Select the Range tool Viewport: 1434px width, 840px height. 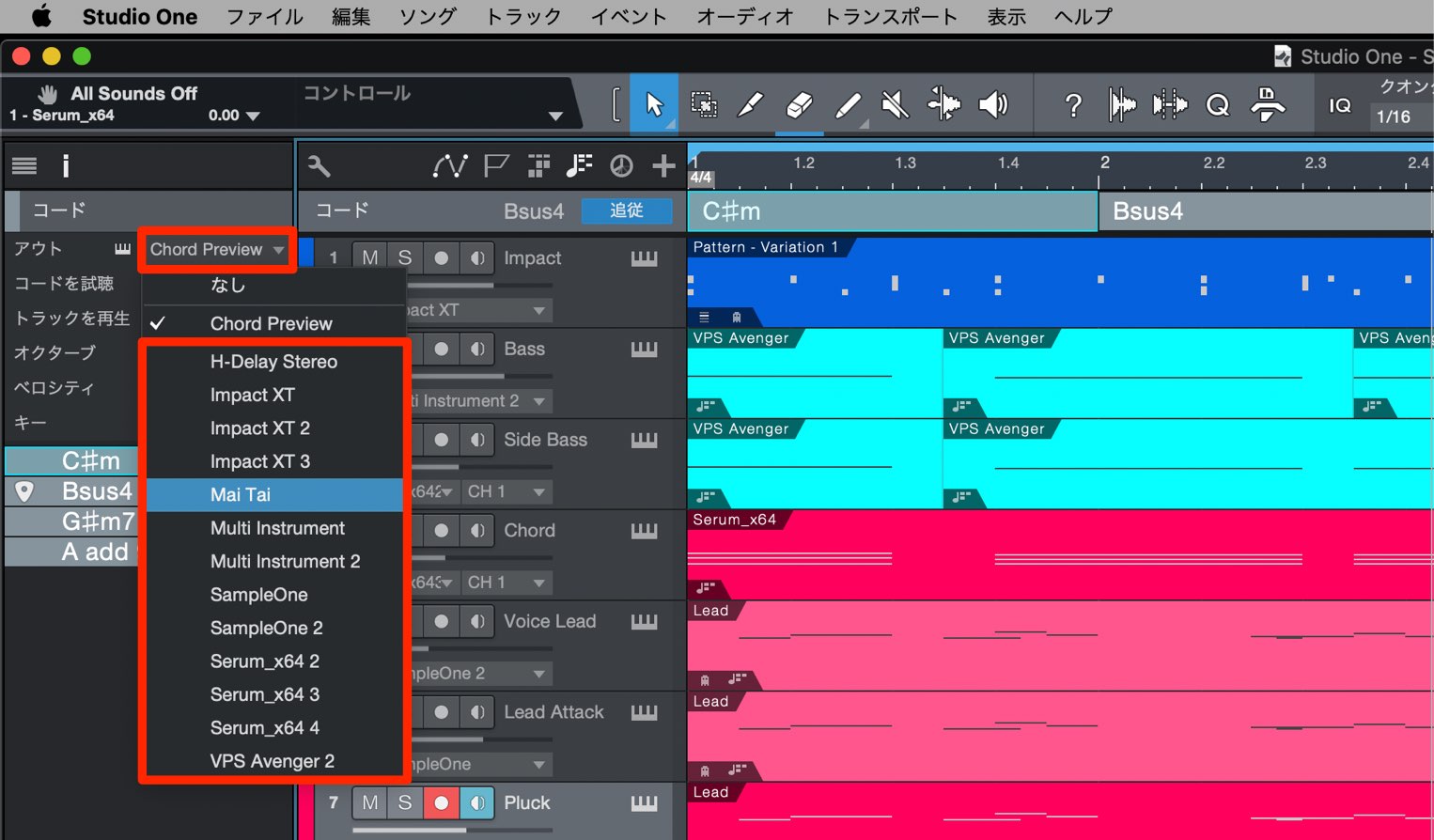(703, 104)
